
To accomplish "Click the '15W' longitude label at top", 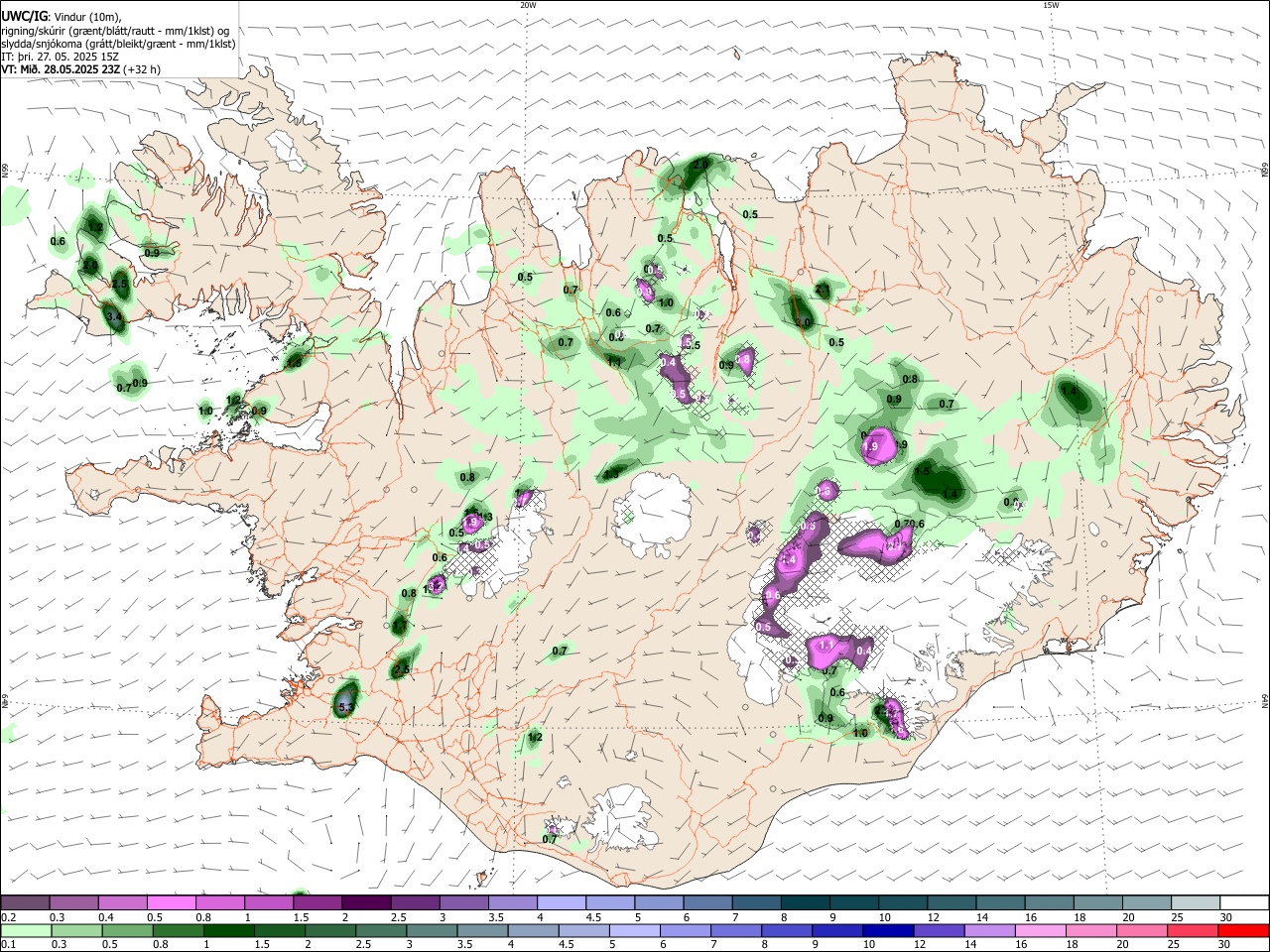I will pos(1051,5).
